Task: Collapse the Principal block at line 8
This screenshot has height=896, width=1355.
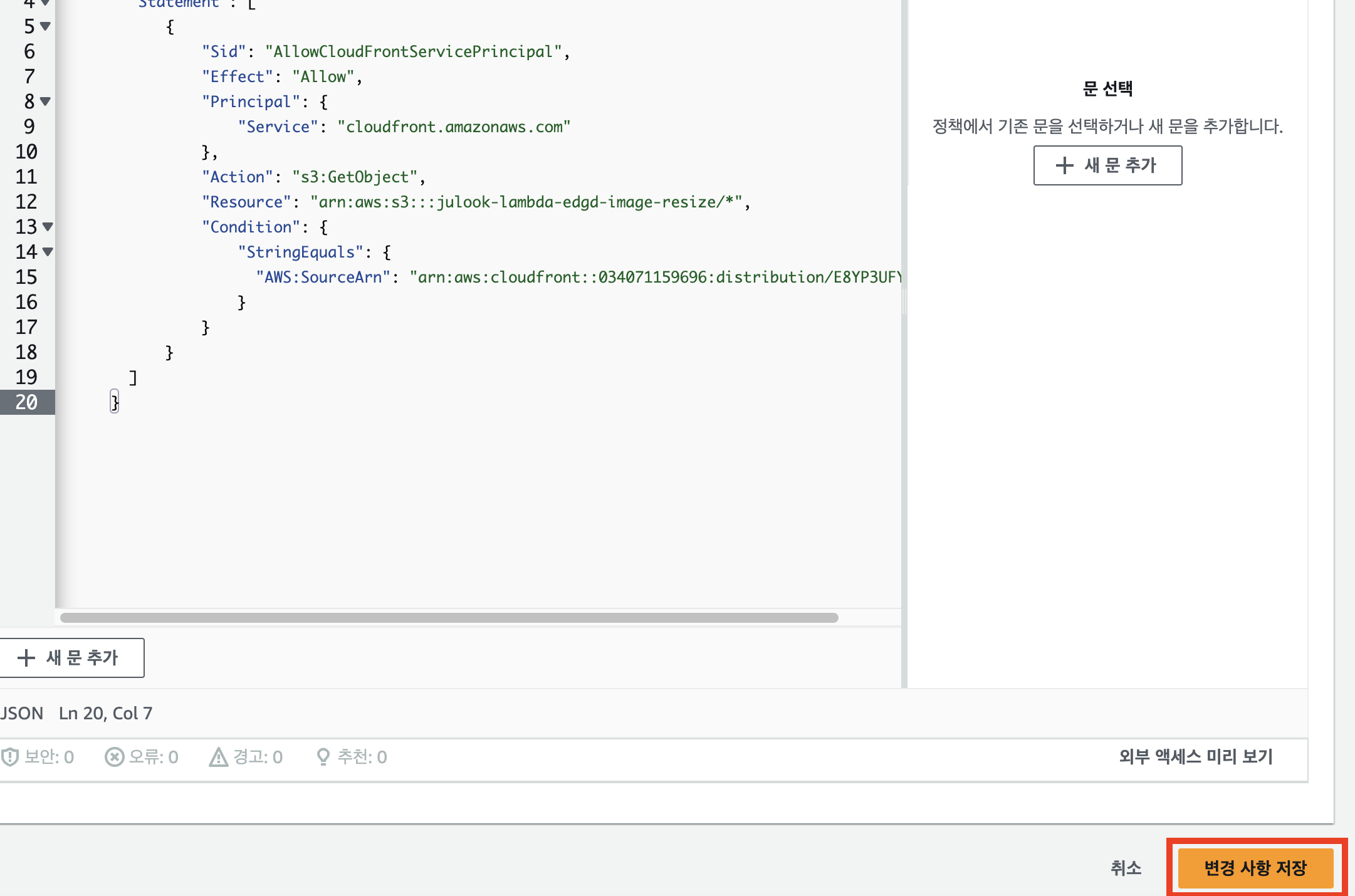Action: pos(45,102)
